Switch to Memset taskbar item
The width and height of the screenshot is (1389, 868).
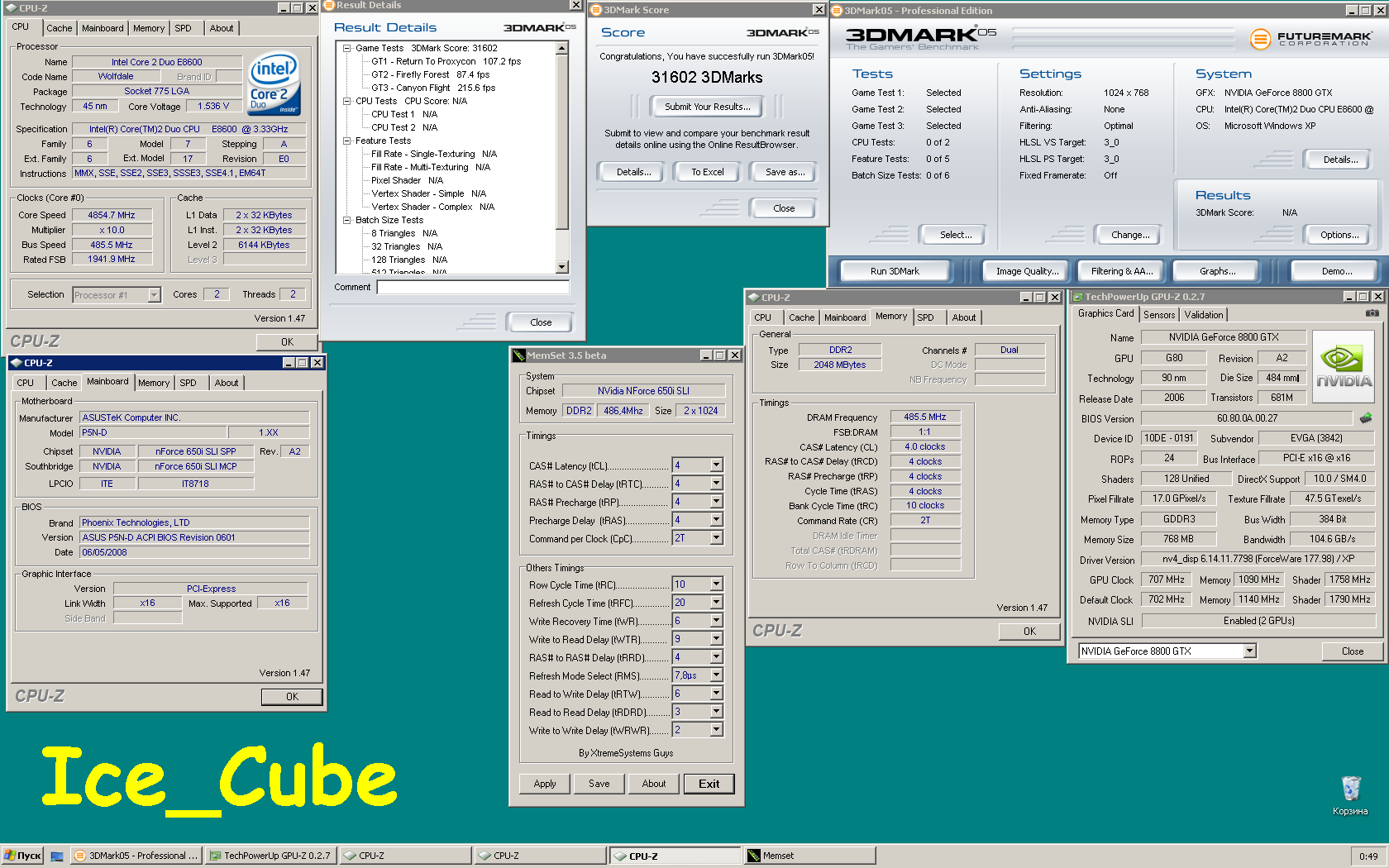coord(809,856)
